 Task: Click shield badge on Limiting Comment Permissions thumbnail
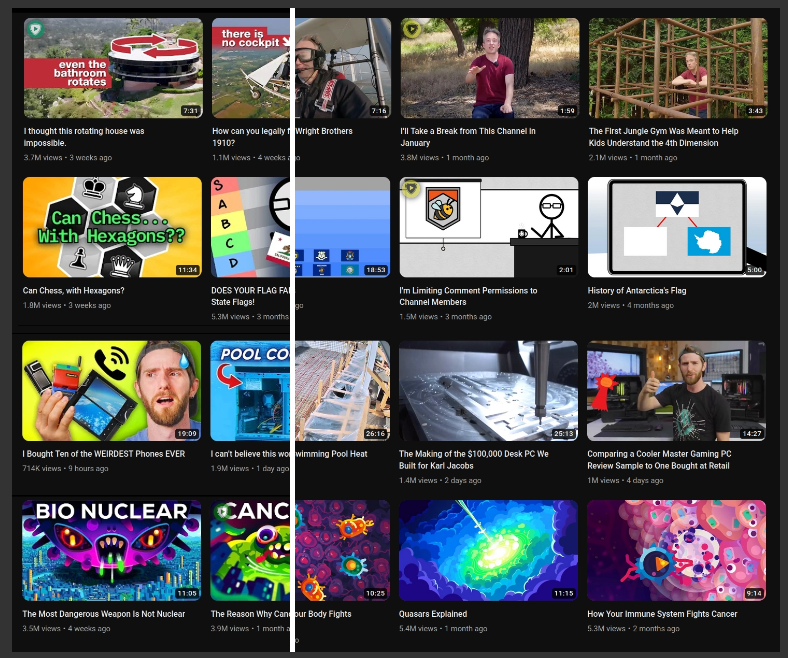point(411,189)
